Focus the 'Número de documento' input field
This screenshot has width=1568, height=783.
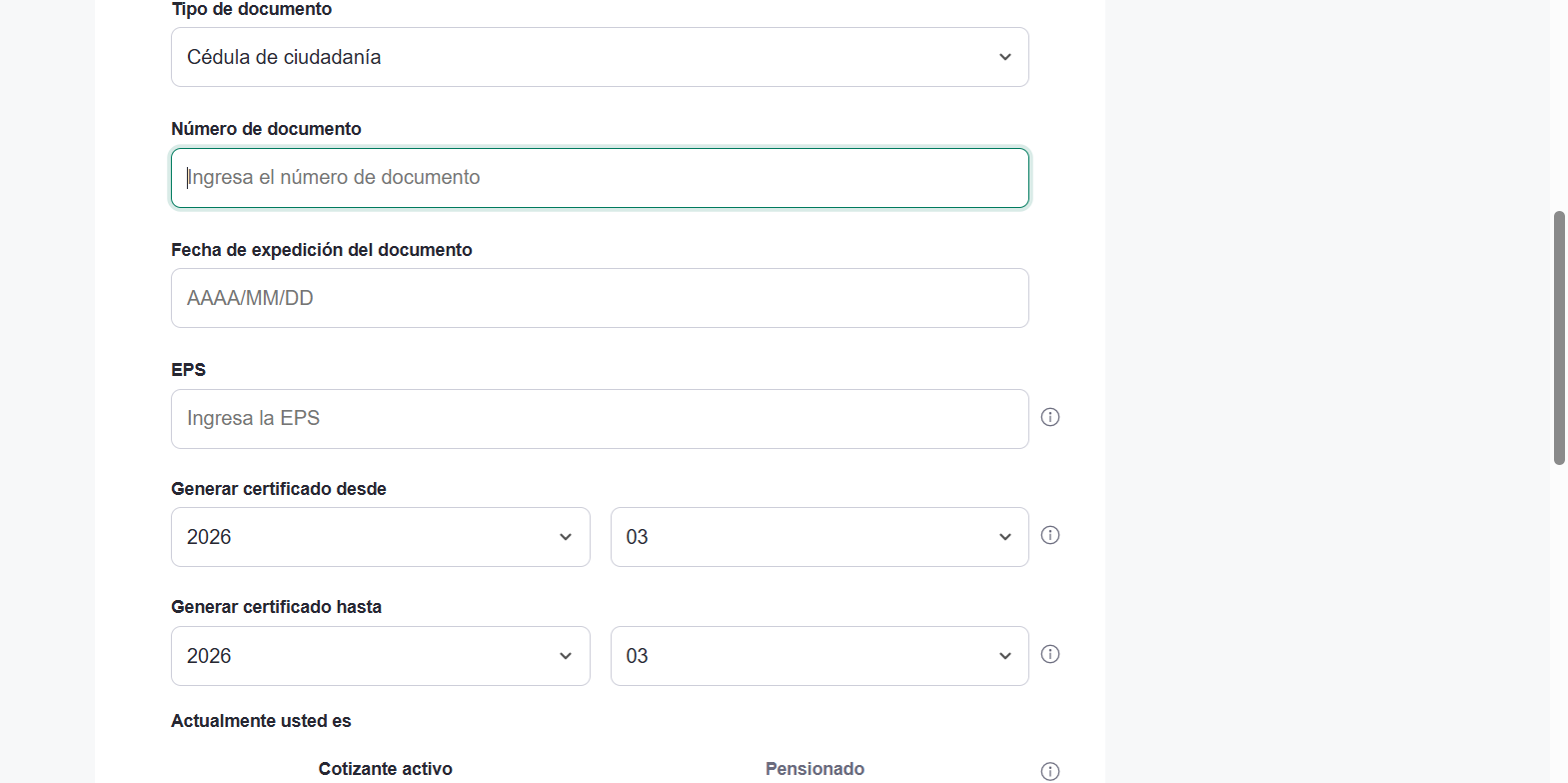tap(600, 178)
